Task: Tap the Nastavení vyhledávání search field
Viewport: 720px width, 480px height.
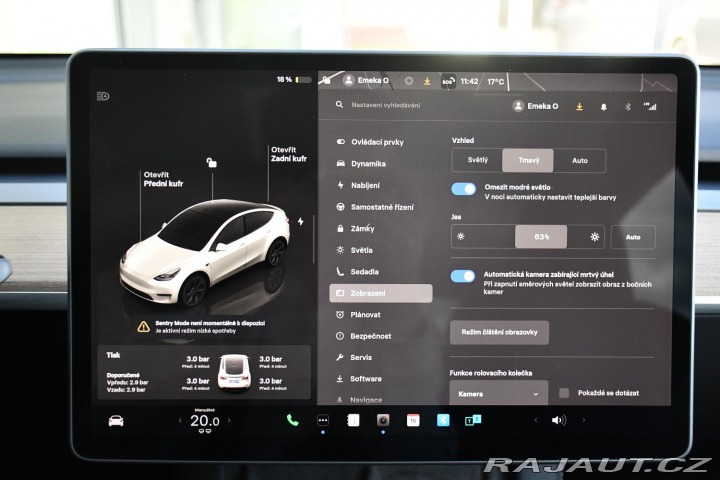Action: (x=385, y=105)
